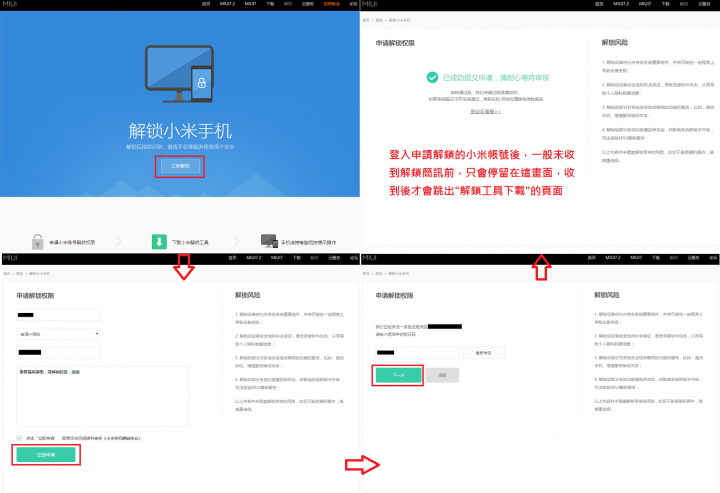Click the 解锁小米手机 headline on blue banner
The image size is (720, 493).
tap(180, 131)
